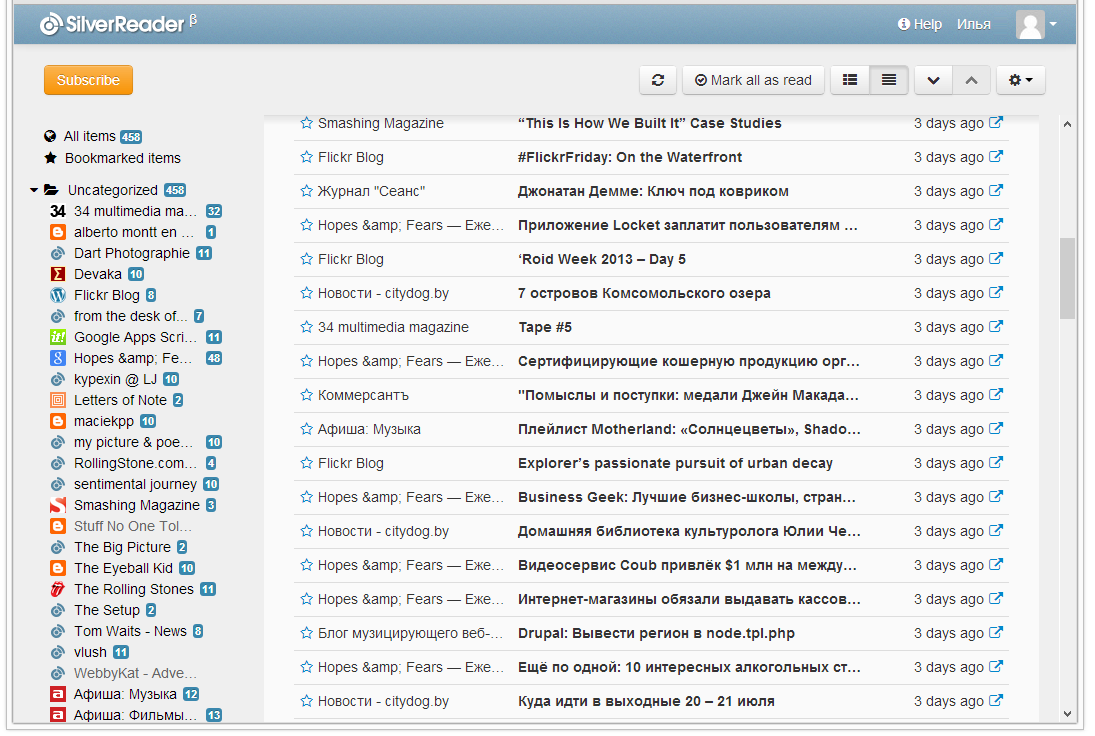
Task: Select maciekpp feed
Action: [103, 421]
